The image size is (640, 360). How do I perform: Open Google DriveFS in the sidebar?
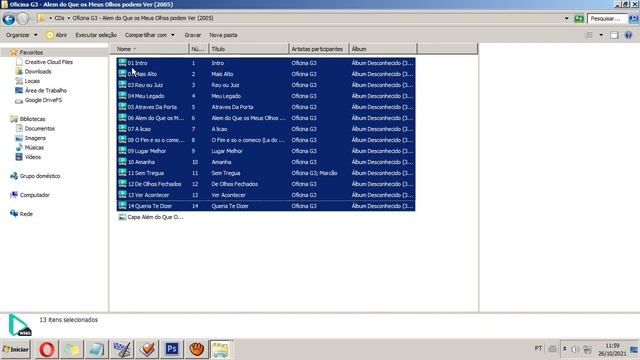43,100
